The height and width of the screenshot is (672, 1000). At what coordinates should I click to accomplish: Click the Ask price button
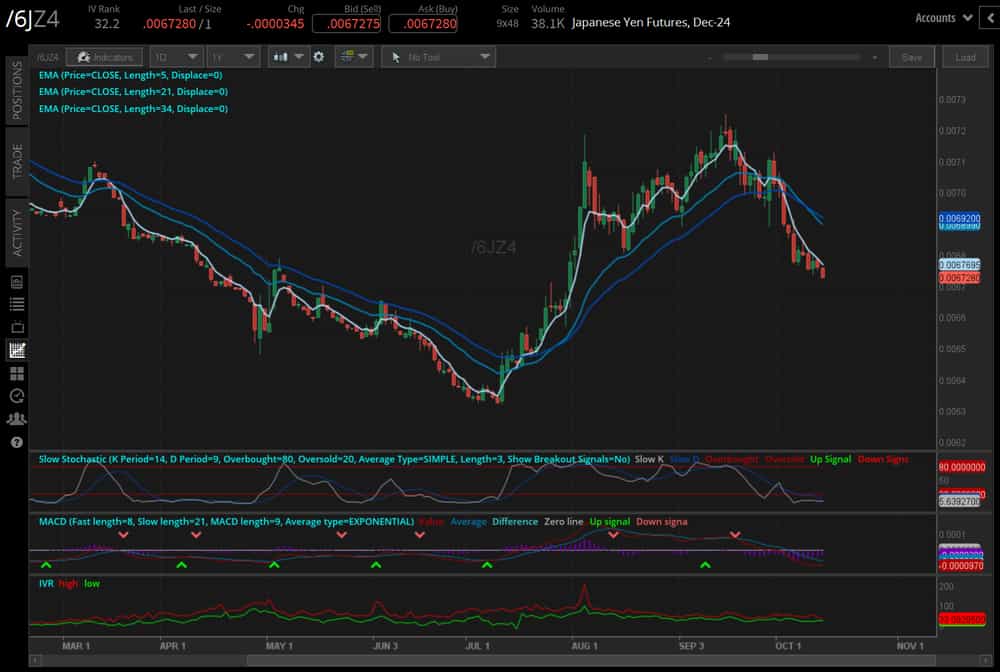424,22
